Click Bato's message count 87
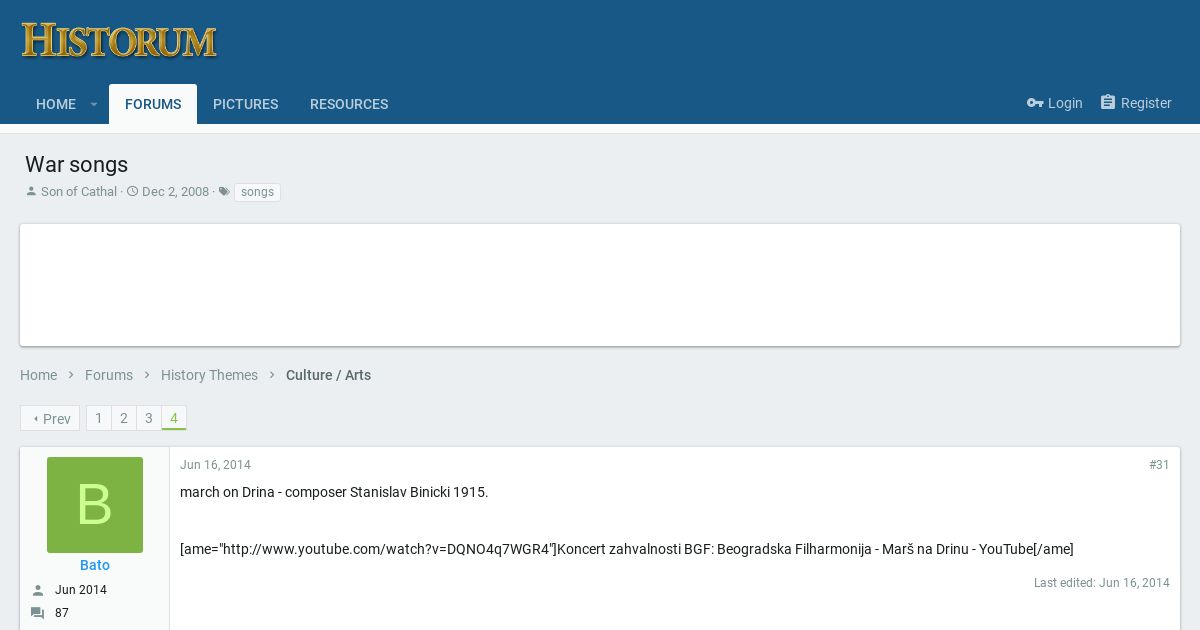Viewport: 1200px width, 630px height. click(x=62, y=613)
